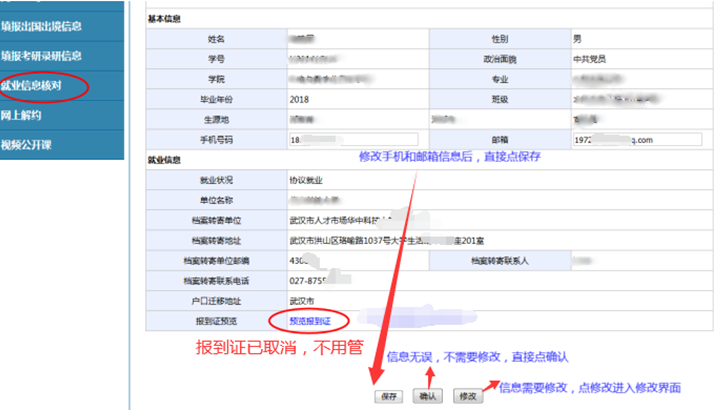Click the 毕业年份 value 2018

click(x=299, y=99)
